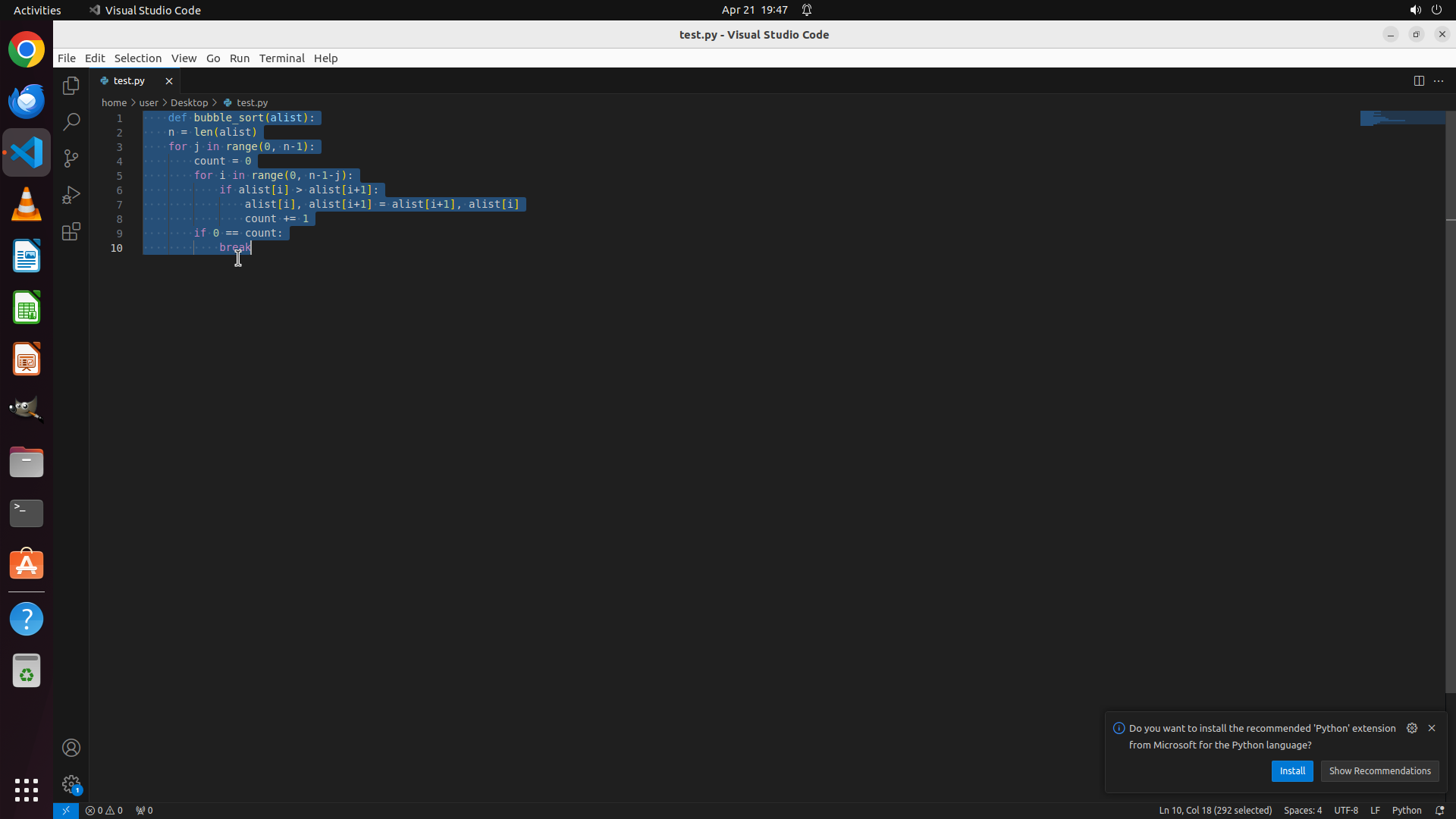Install the recommended Python extension
Screen dimensions: 1456x819
click(x=1291, y=770)
